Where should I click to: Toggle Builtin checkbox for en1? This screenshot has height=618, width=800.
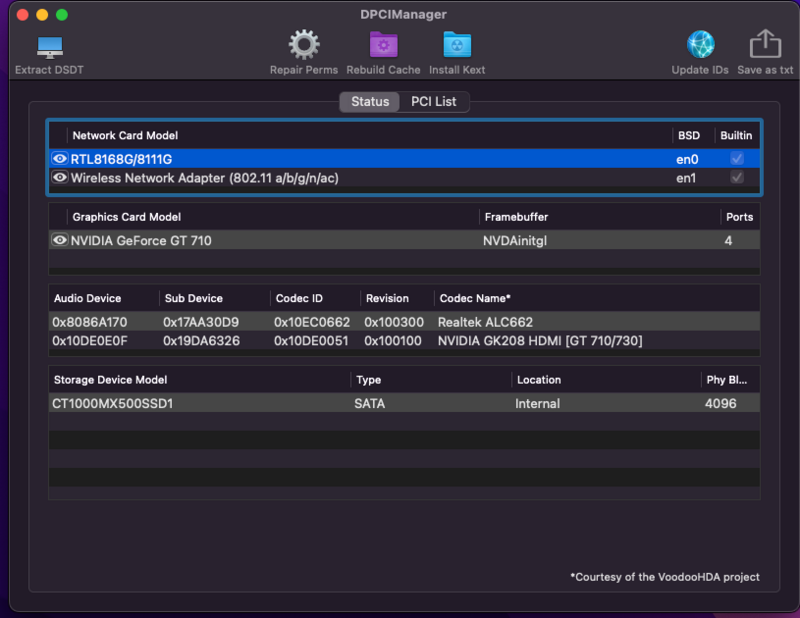click(x=737, y=178)
